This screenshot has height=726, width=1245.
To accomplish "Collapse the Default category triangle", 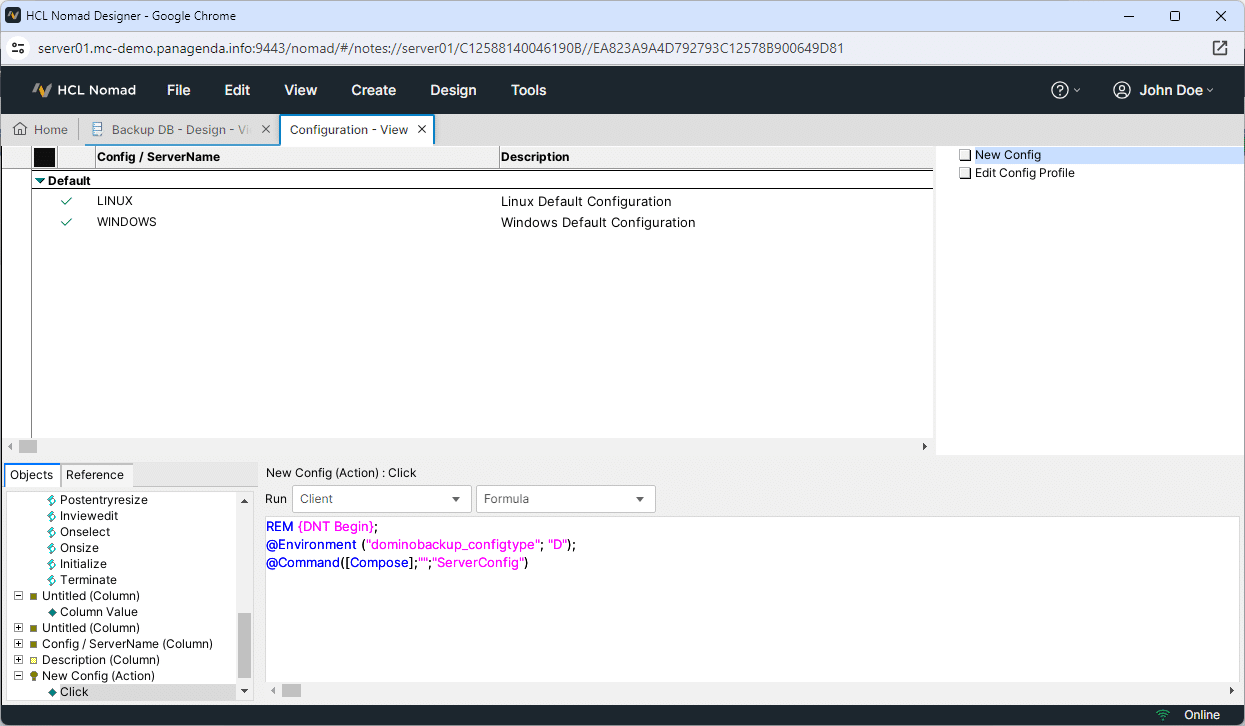I will click(40, 181).
